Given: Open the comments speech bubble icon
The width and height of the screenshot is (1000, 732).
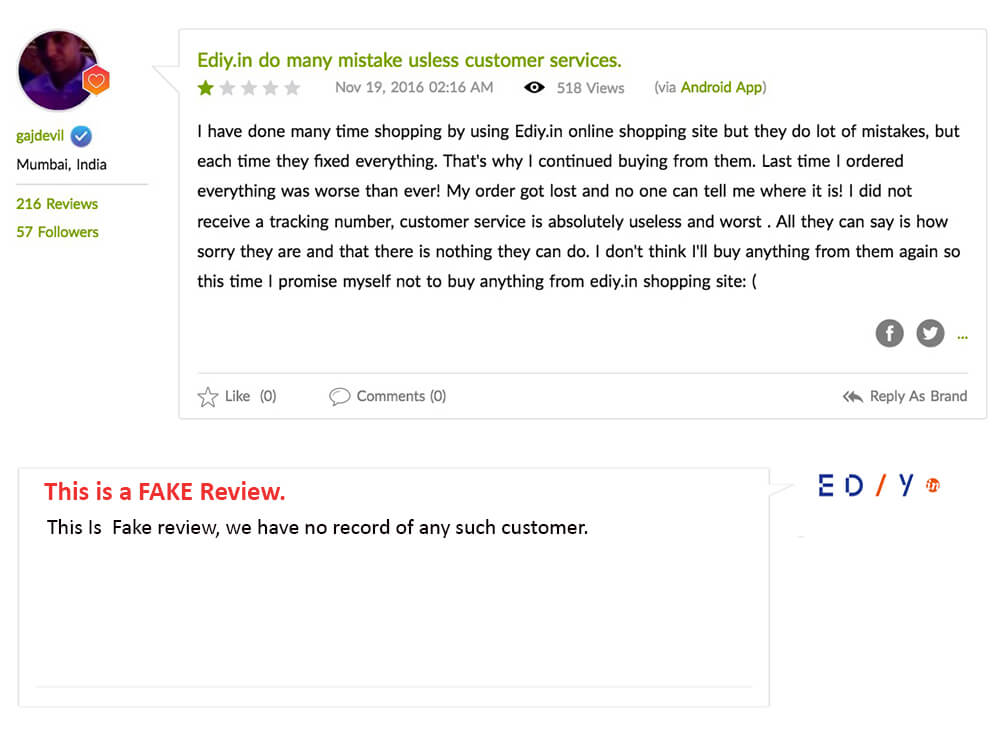Looking at the screenshot, I should 339,397.
